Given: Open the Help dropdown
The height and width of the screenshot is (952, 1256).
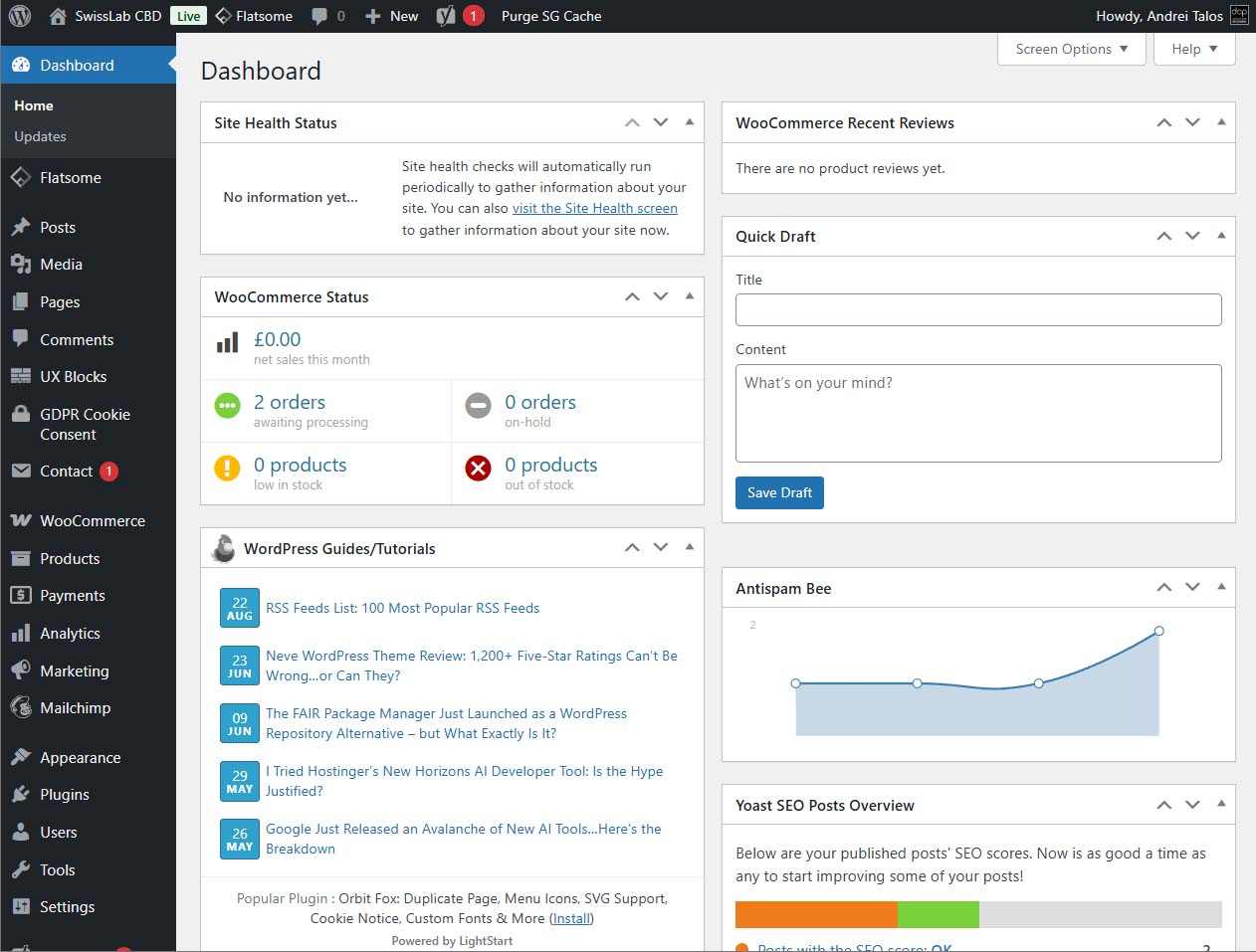Looking at the screenshot, I should click(x=1193, y=48).
